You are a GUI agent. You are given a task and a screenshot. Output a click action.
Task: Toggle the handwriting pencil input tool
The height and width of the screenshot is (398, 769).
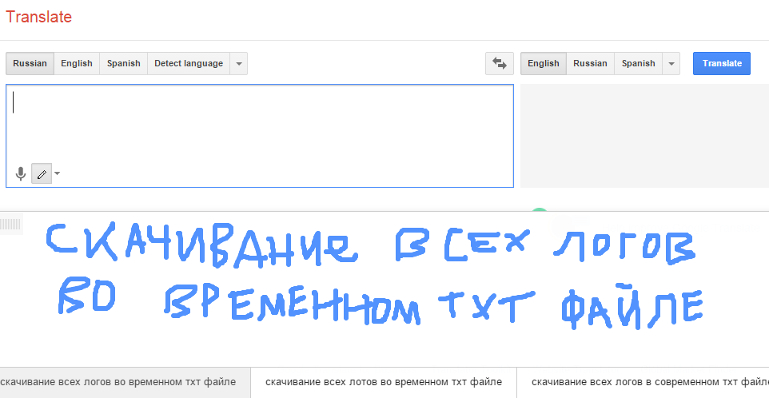tap(42, 174)
